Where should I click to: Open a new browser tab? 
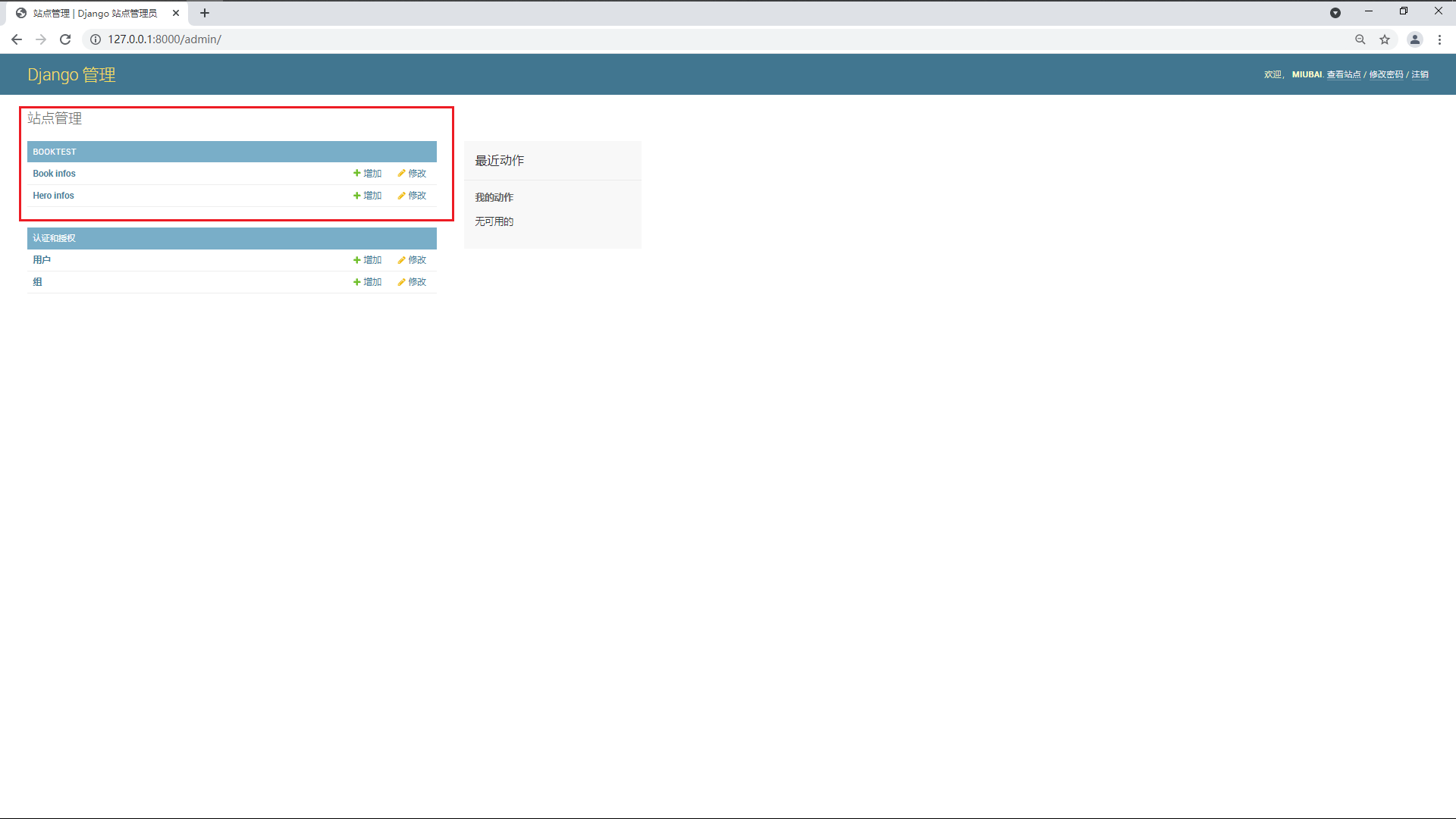tap(205, 13)
